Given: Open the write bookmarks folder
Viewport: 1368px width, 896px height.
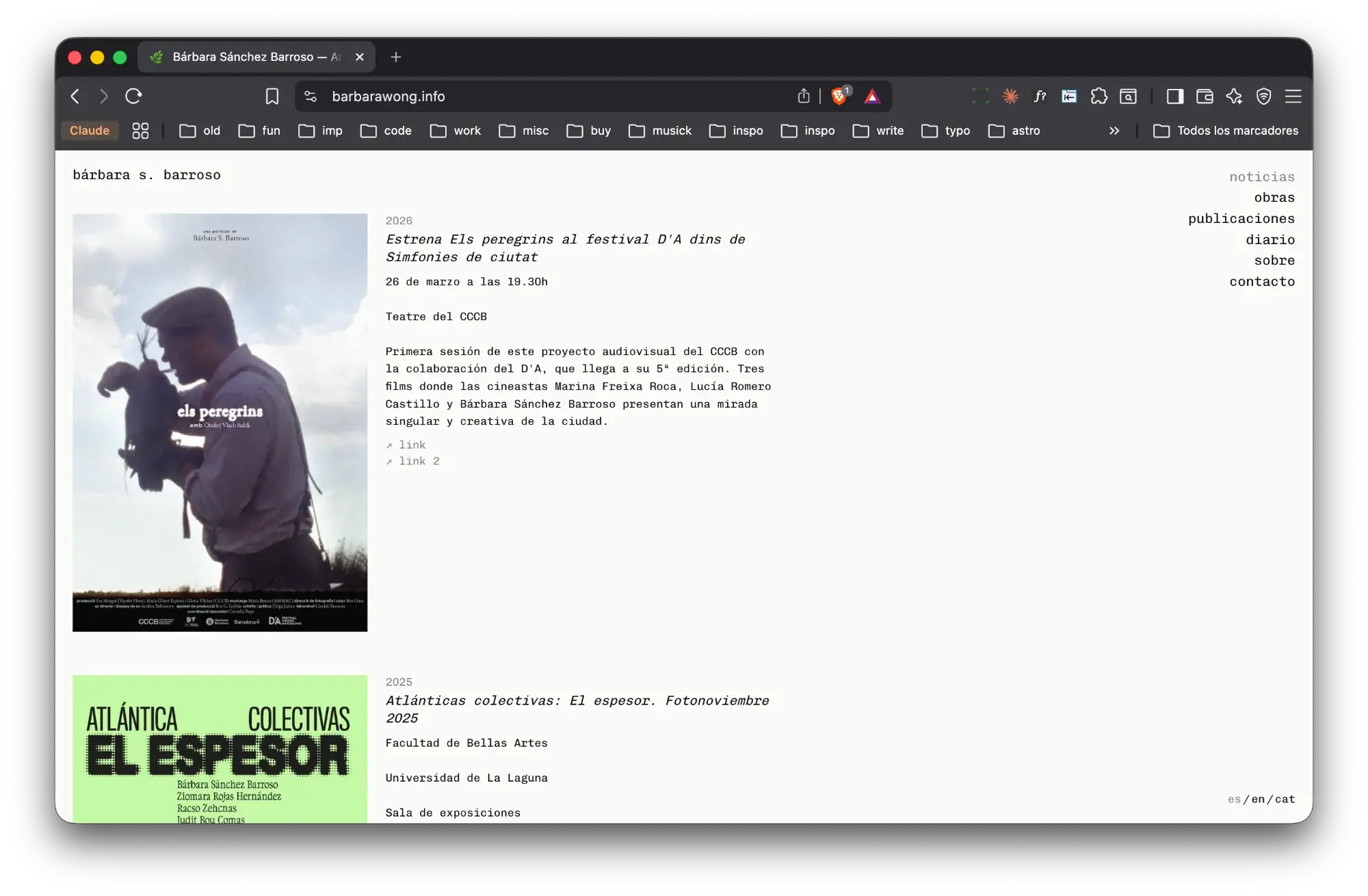Looking at the screenshot, I should coord(878,131).
